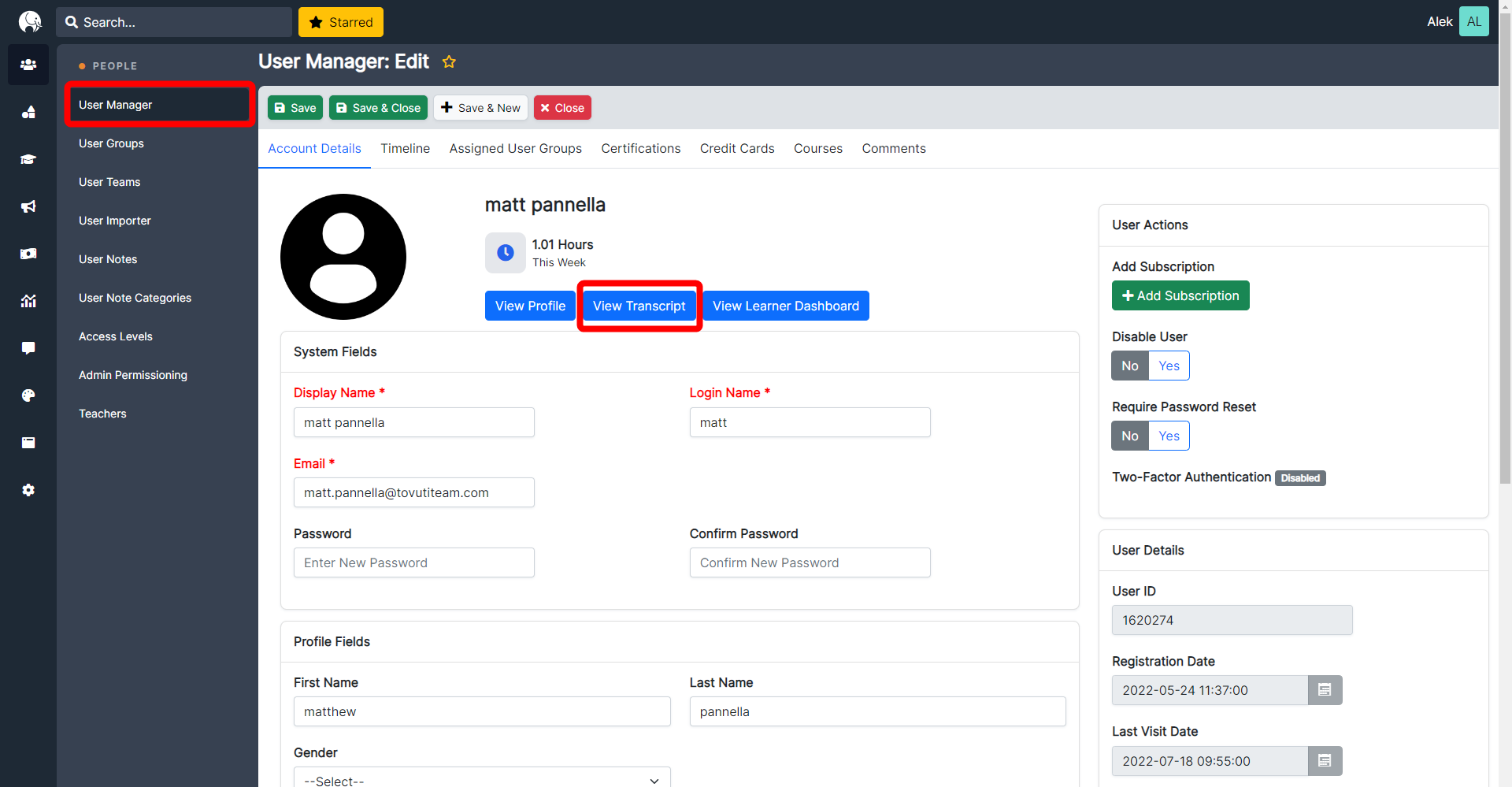Open the Registration Date calendar picker
The height and width of the screenshot is (787, 1512).
tap(1325, 690)
